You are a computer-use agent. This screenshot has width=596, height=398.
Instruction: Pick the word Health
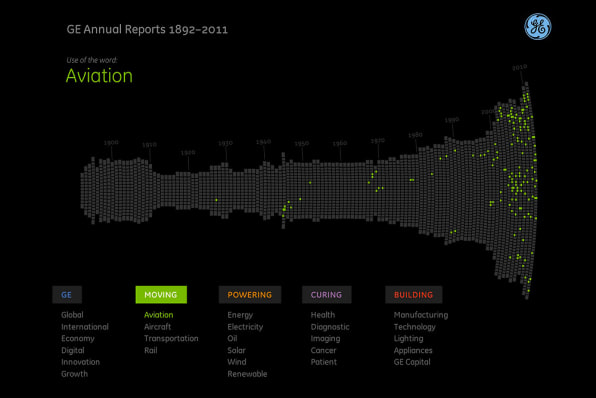click(323, 315)
